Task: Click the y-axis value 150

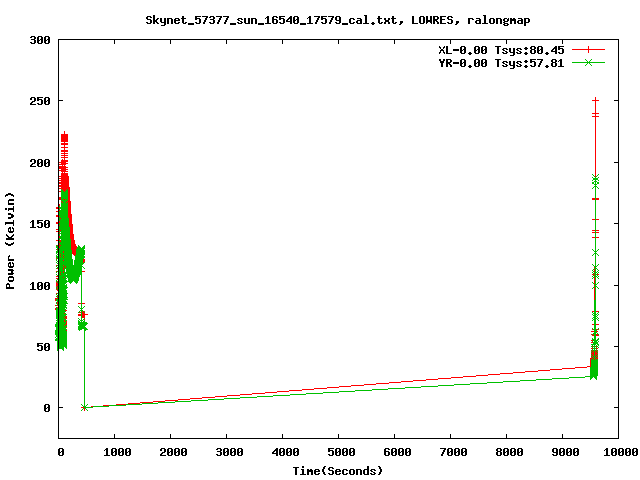Action: [x=40, y=224]
